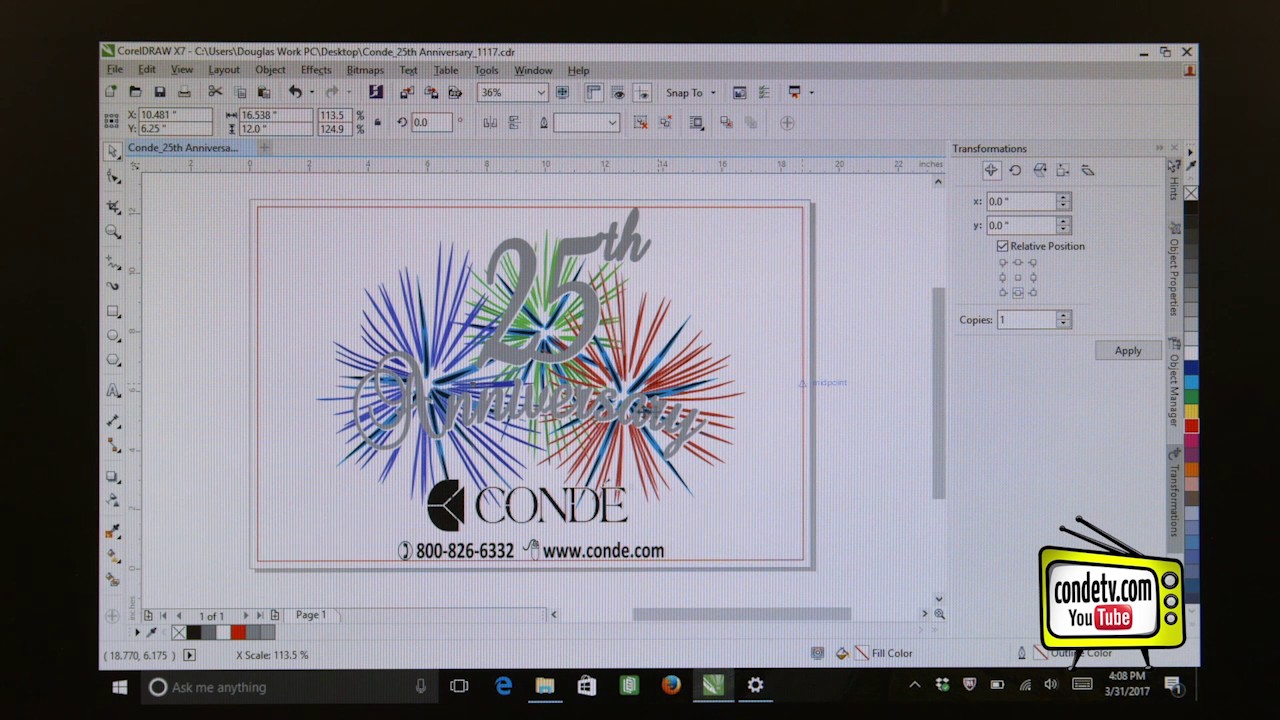The height and width of the screenshot is (720, 1280).
Task: Select the center anchor point in Transformations
Action: click(x=1018, y=277)
